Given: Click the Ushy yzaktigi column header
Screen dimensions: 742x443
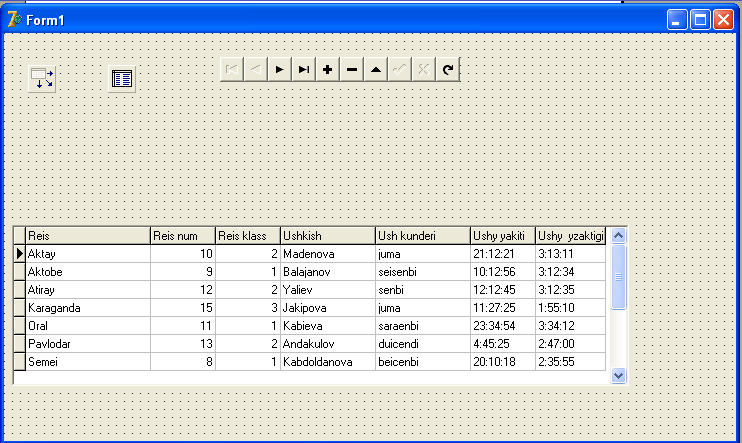Looking at the screenshot, I should 571,236.
